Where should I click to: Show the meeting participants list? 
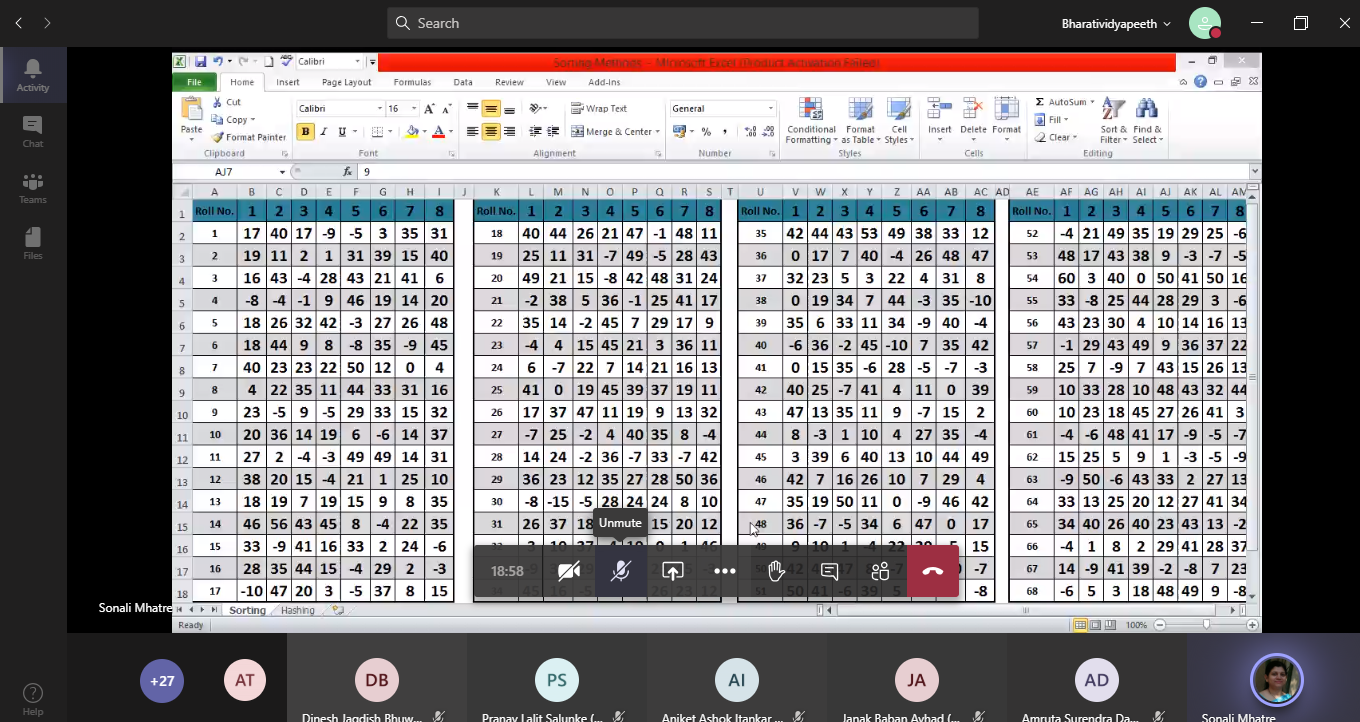coord(881,571)
